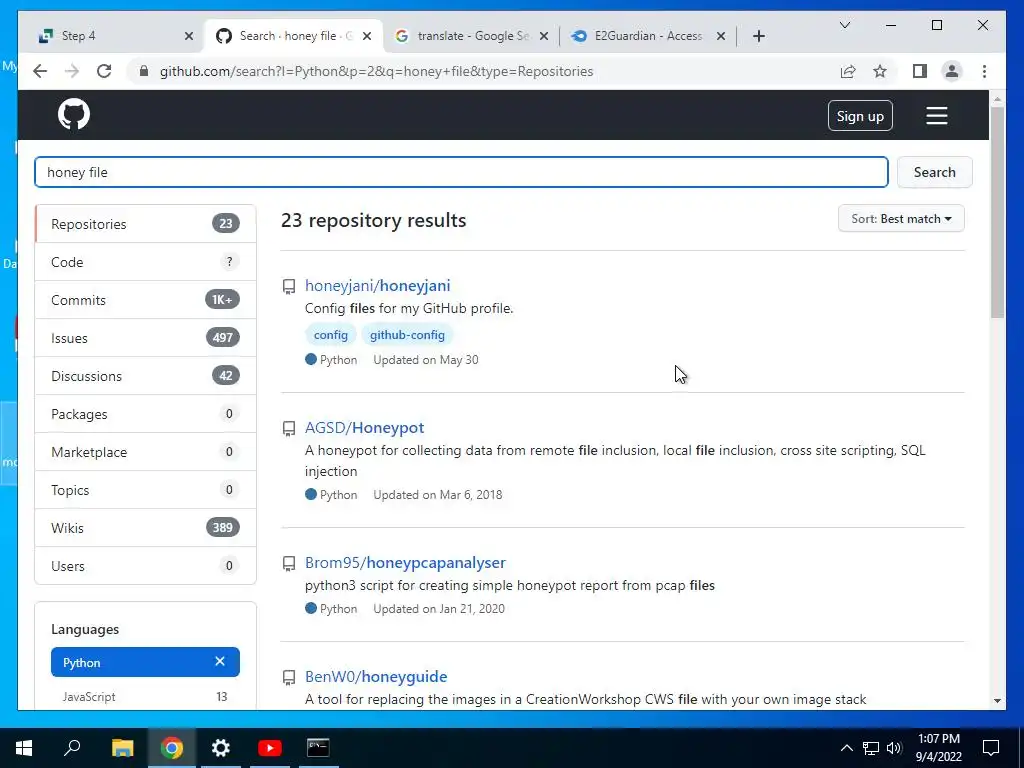1024x768 pixels.
Task: Select the Marketplace results filter
Action: pyautogui.click(x=145, y=452)
